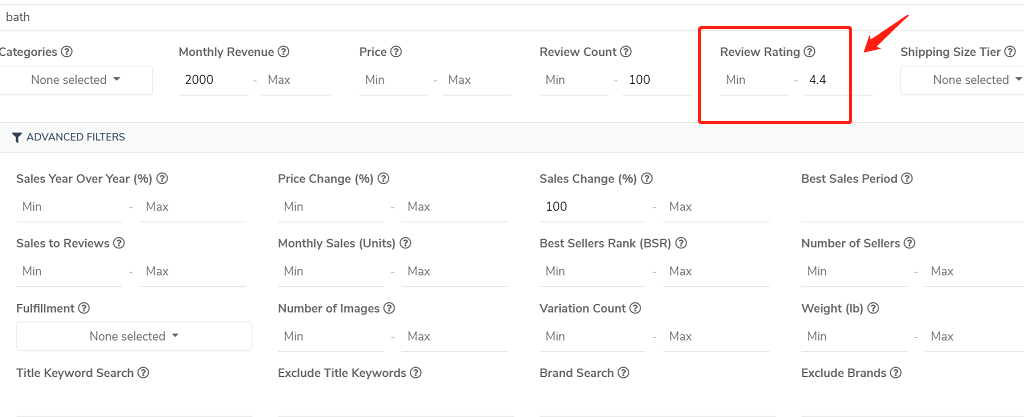Click the Sales Change Max field
The height and width of the screenshot is (417, 1024).
(x=716, y=207)
